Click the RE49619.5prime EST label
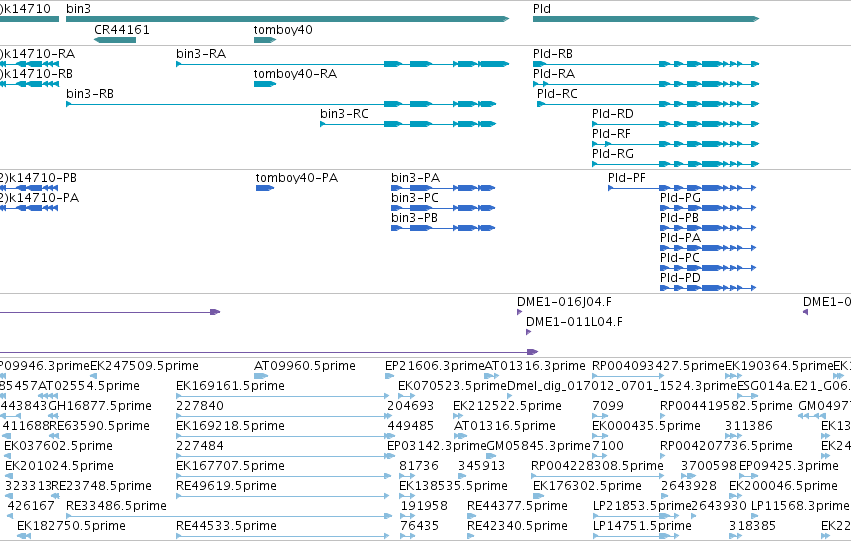The height and width of the screenshot is (541, 851). 226,487
